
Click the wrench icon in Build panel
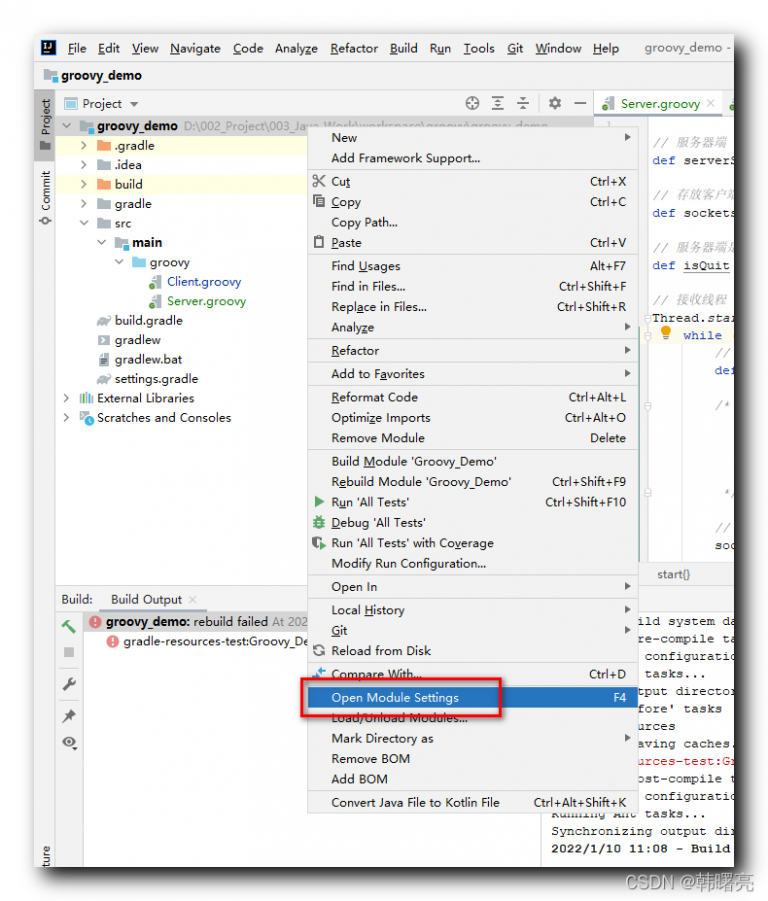69,684
